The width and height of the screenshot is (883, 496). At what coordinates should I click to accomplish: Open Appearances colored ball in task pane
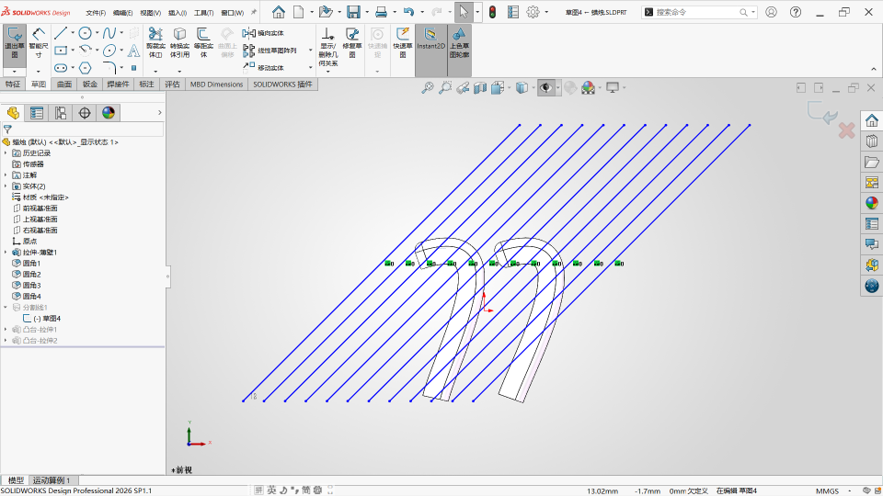click(872, 203)
